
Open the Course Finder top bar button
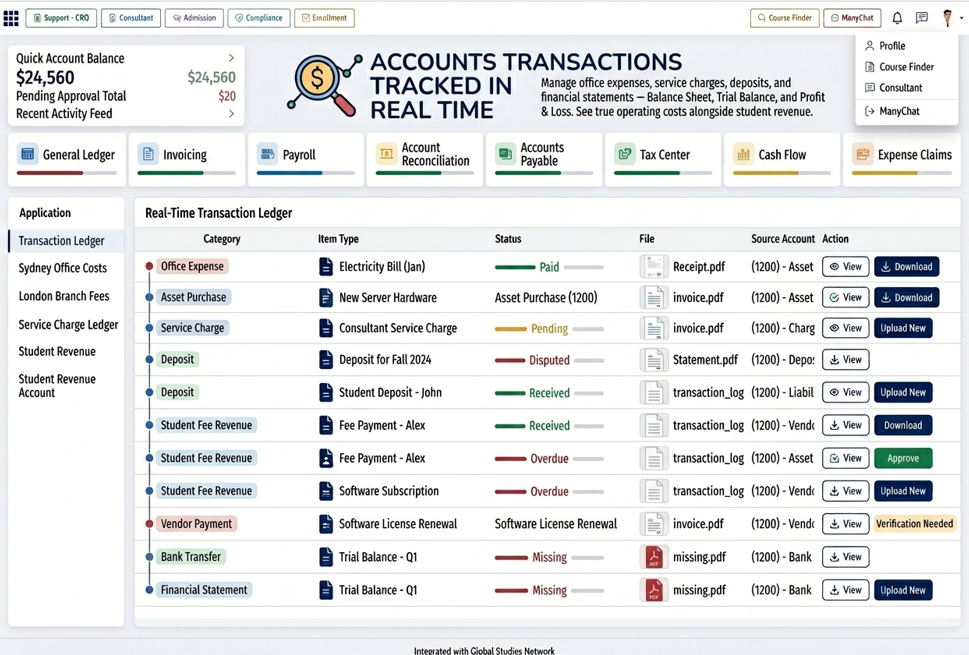(x=785, y=18)
